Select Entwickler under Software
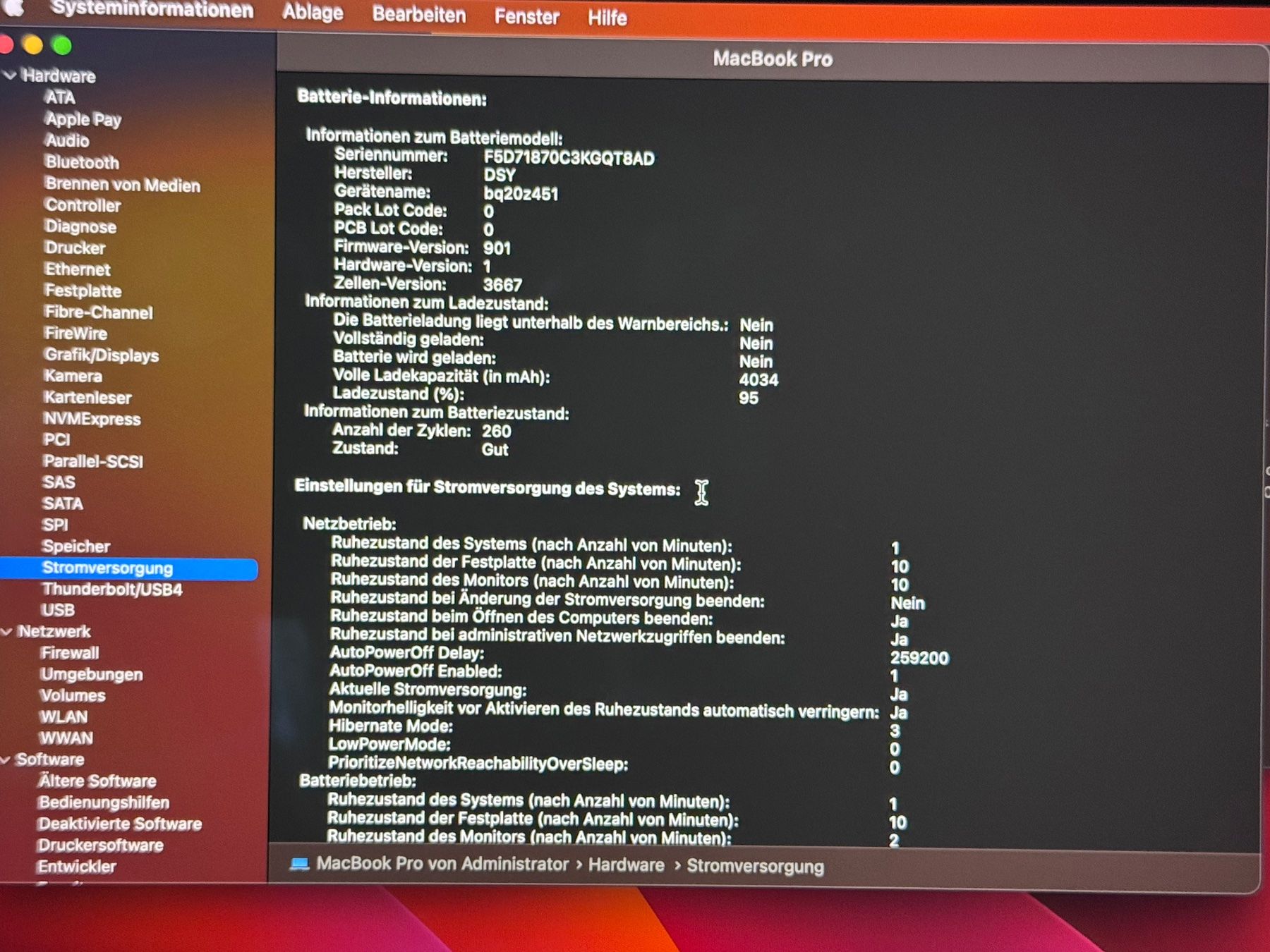 77,867
